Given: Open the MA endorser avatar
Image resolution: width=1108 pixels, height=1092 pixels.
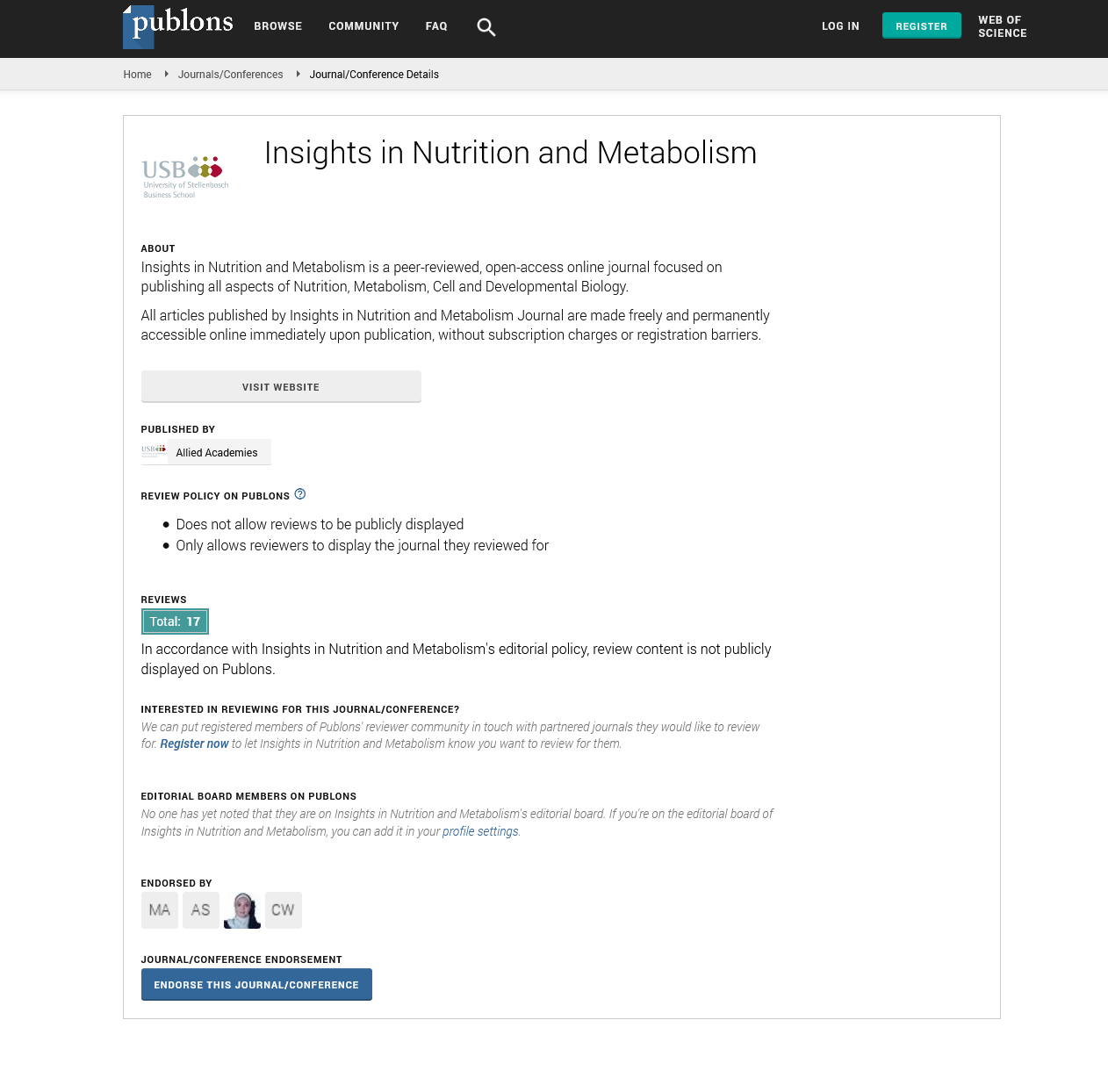Looking at the screenshot, I should 160,910.
